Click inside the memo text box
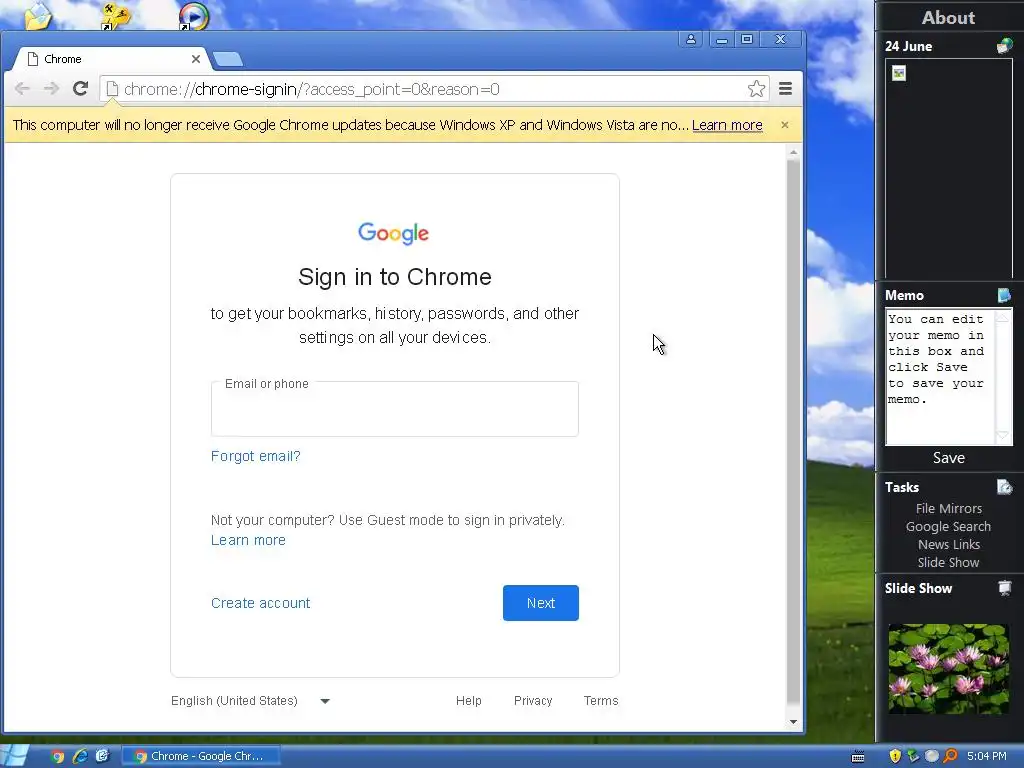1024x768 pixels. tap(940, 378)
